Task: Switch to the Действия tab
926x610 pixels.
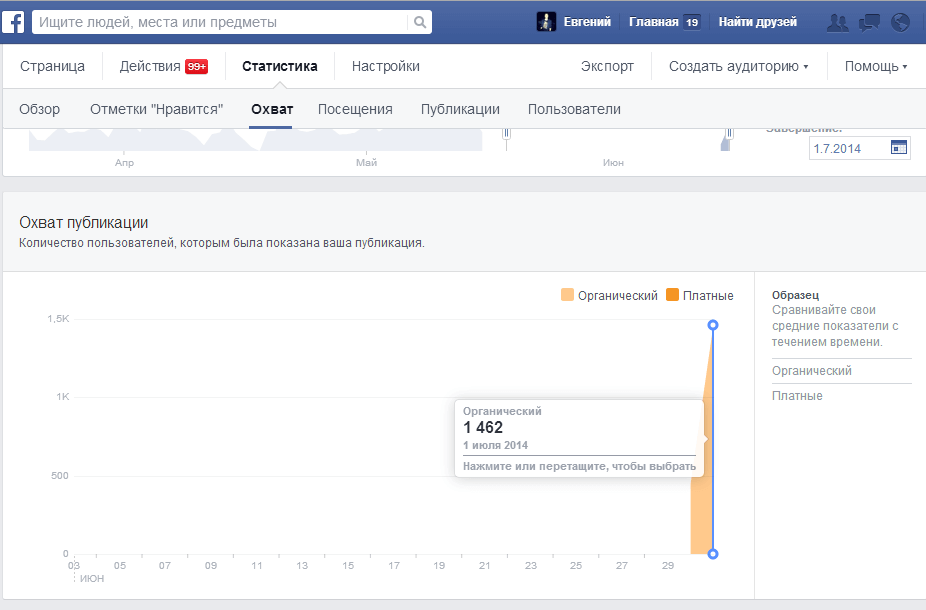Action: click(x=150, y=66)
